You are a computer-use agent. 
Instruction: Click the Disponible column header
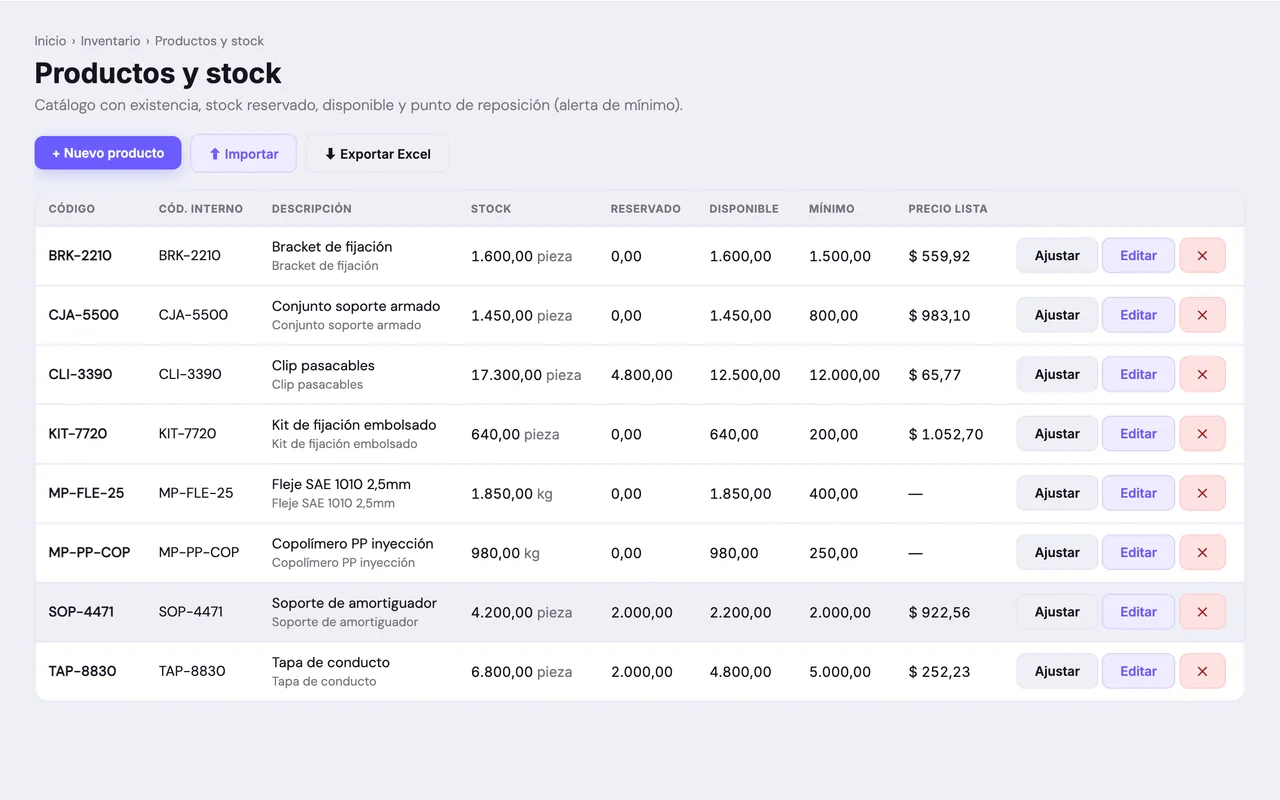(744, 209)
